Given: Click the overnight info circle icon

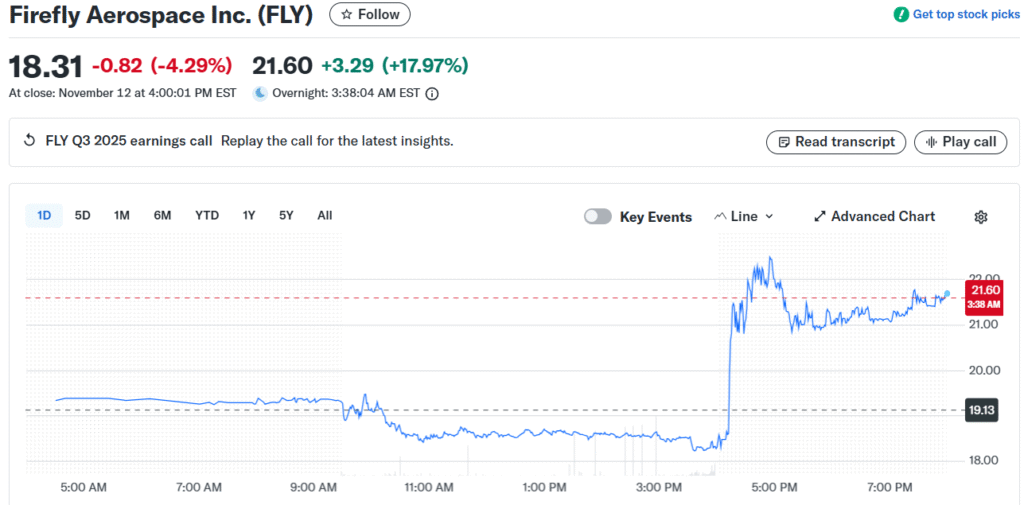Looking at the screenshot, I should point(432,94).
